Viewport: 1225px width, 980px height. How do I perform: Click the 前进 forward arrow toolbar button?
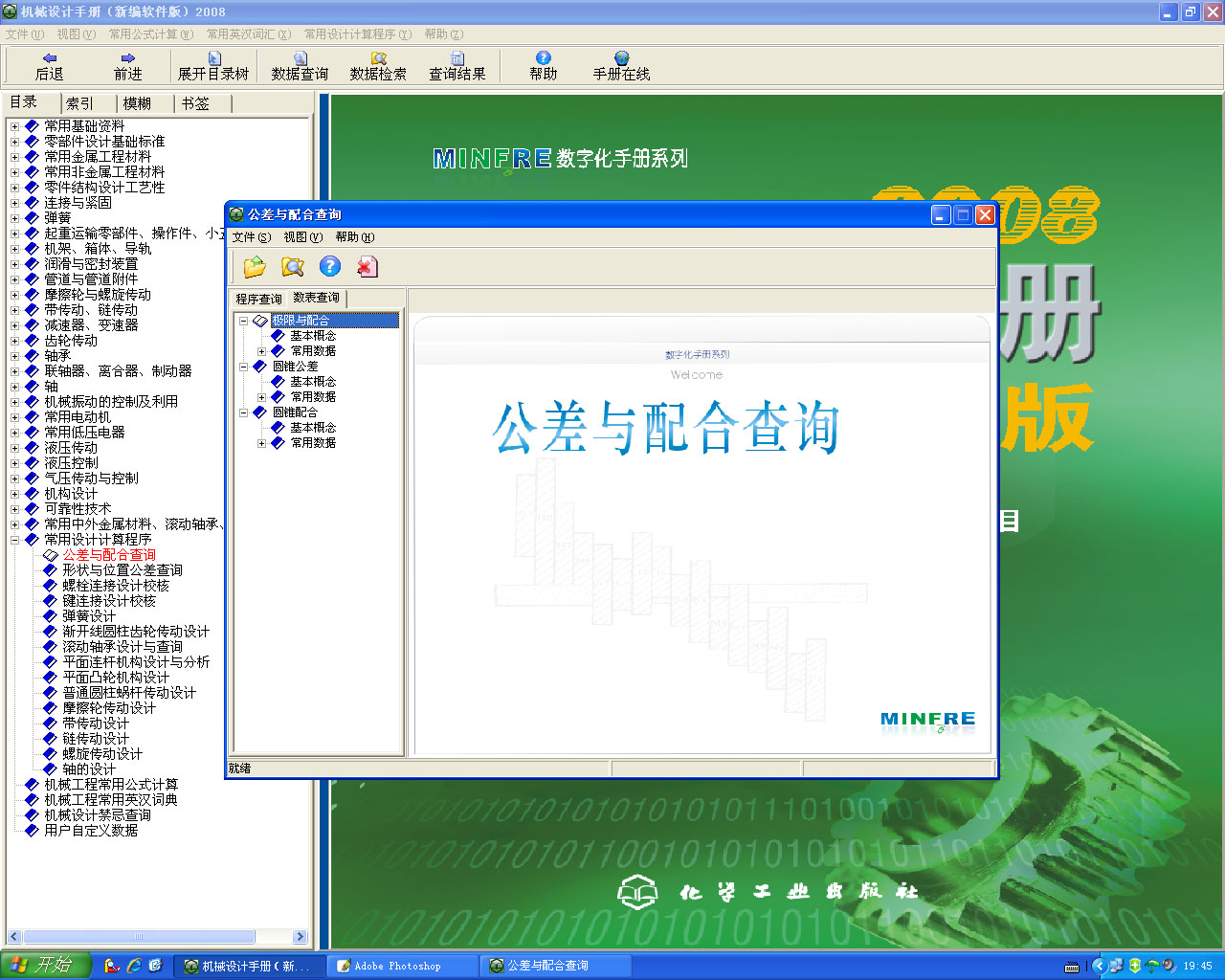[127, 66]
